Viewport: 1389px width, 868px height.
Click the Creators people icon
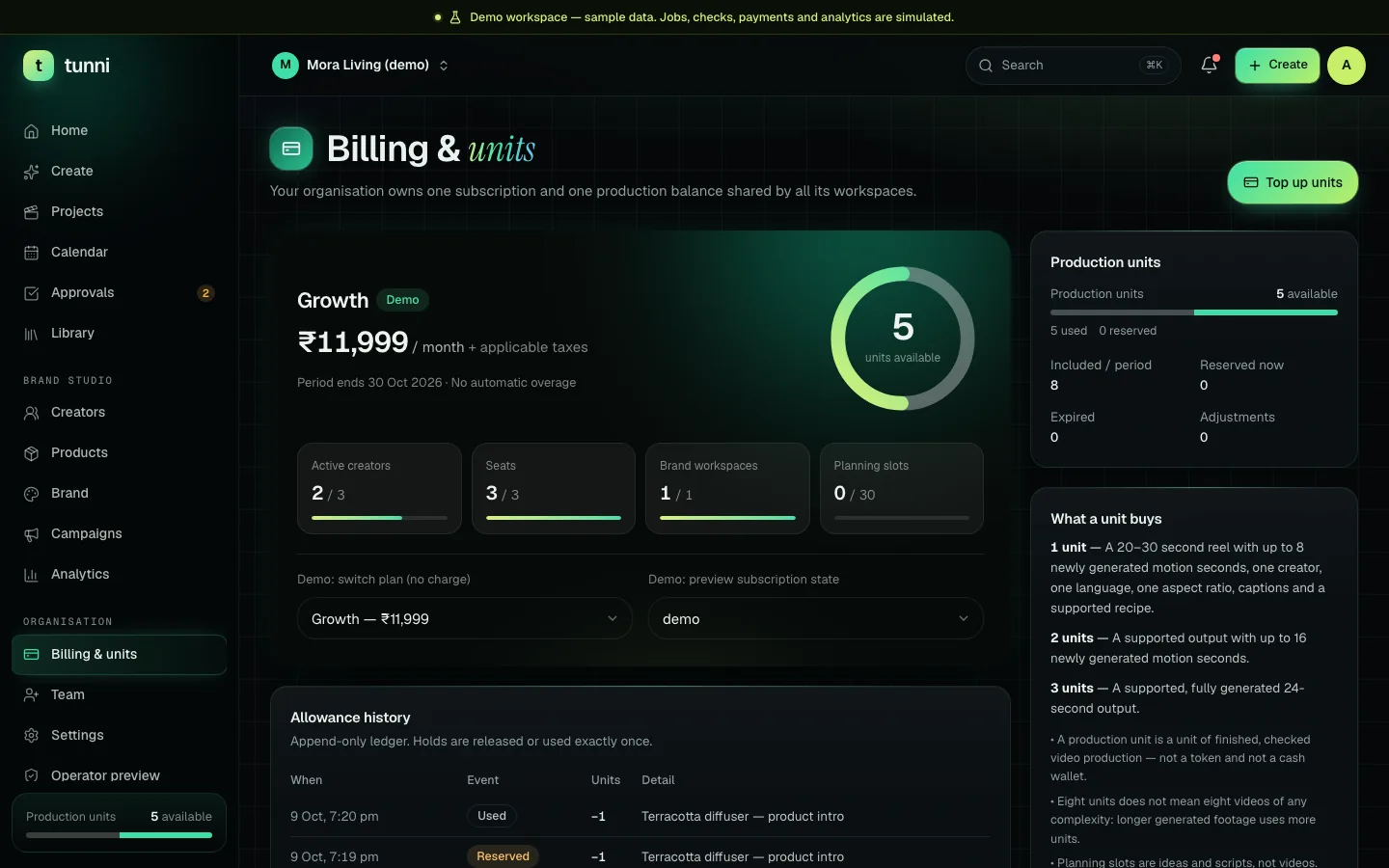(x=31, y=413)
